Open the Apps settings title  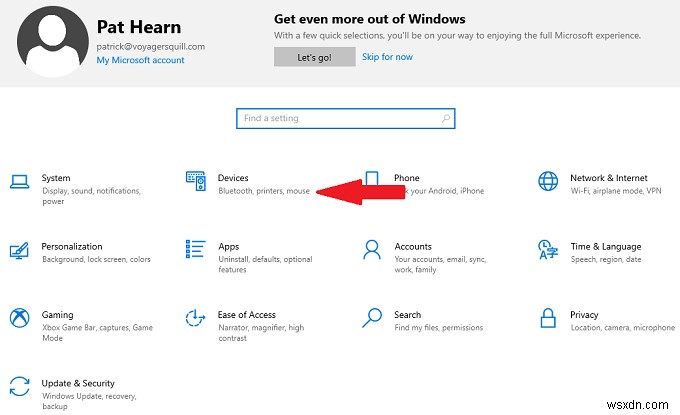pyautogui.click(x=229, y=247)
